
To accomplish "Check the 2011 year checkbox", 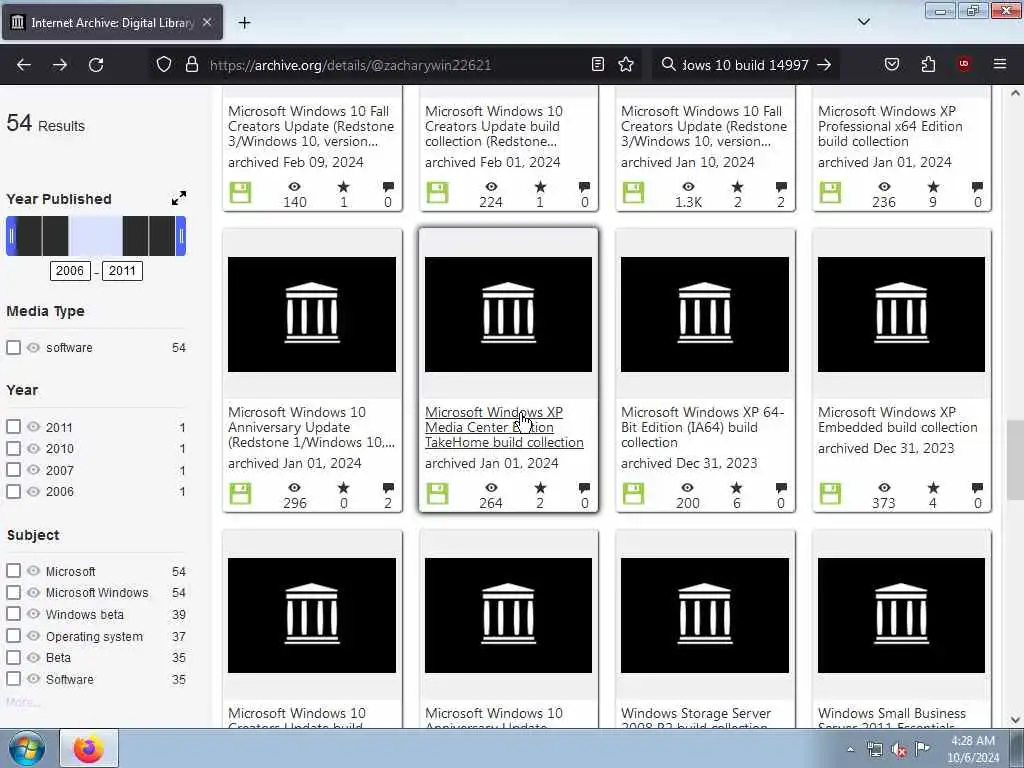I will 13,426.
